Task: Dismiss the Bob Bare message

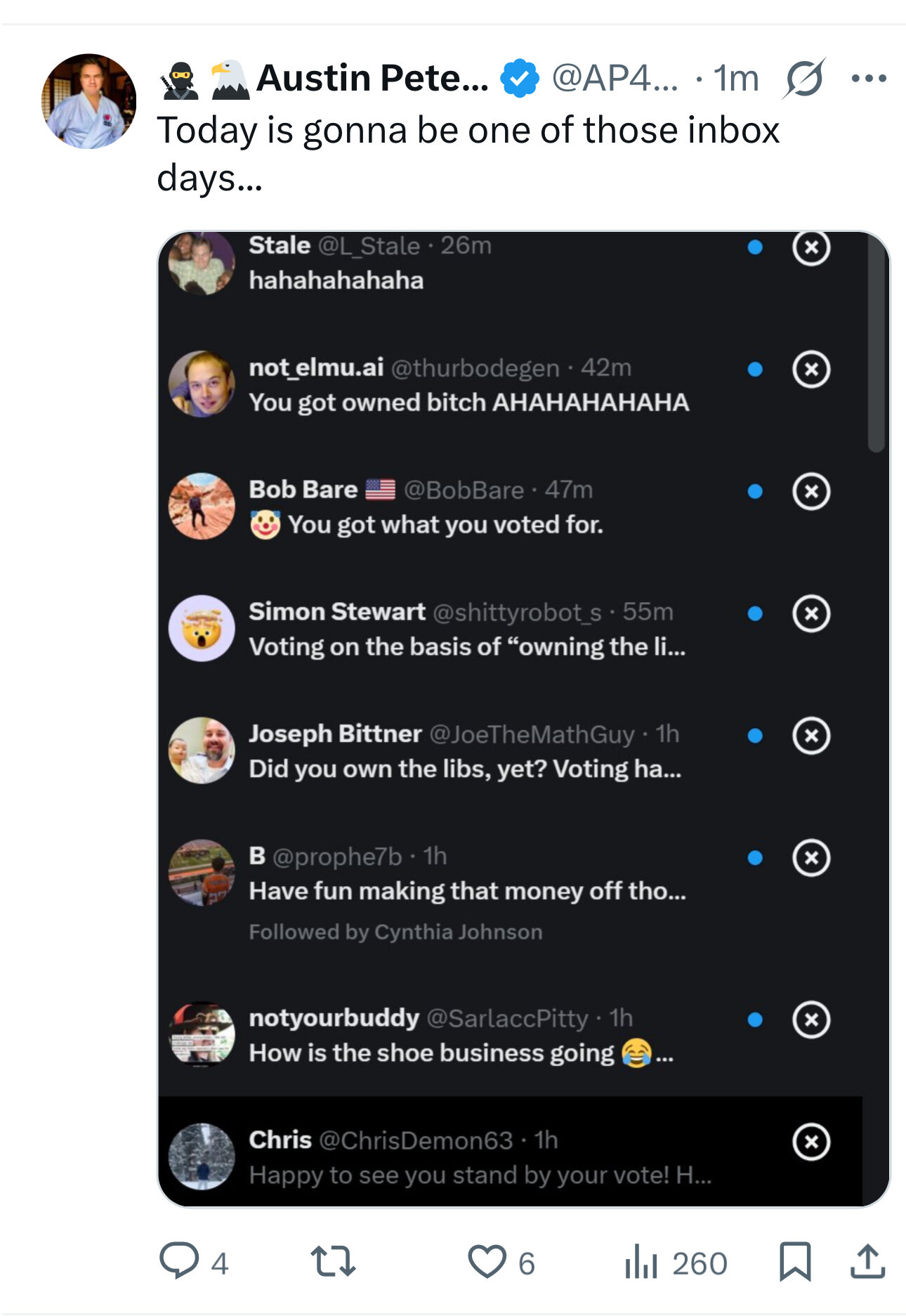Action: 811,491
